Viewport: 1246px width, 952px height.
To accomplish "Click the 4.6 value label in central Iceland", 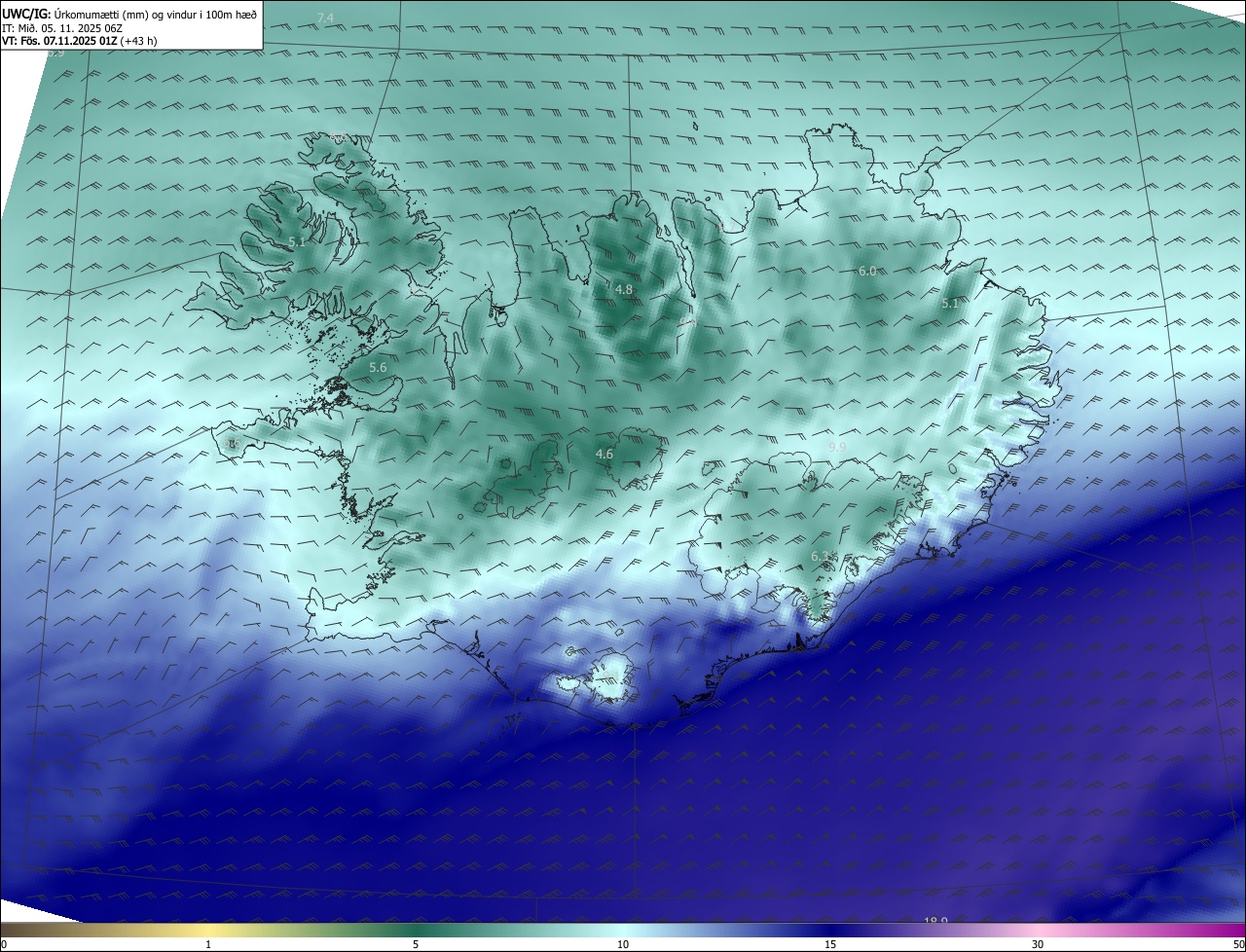I will (x=605, y=454).
